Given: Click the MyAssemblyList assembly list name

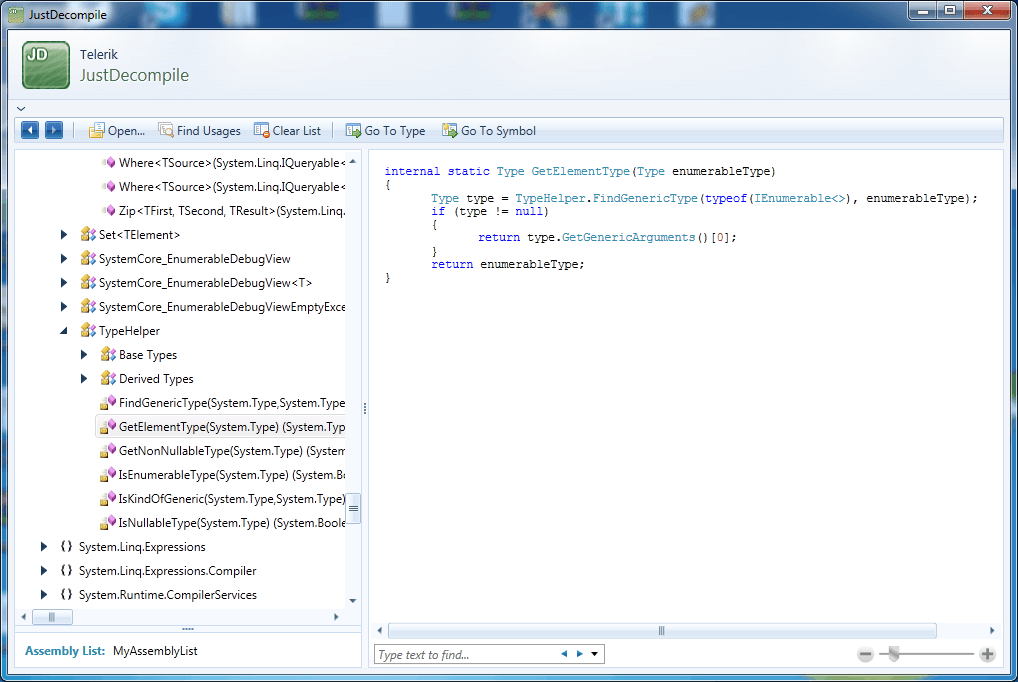Looking at the screenshot, I should click(x=155, y=651).
